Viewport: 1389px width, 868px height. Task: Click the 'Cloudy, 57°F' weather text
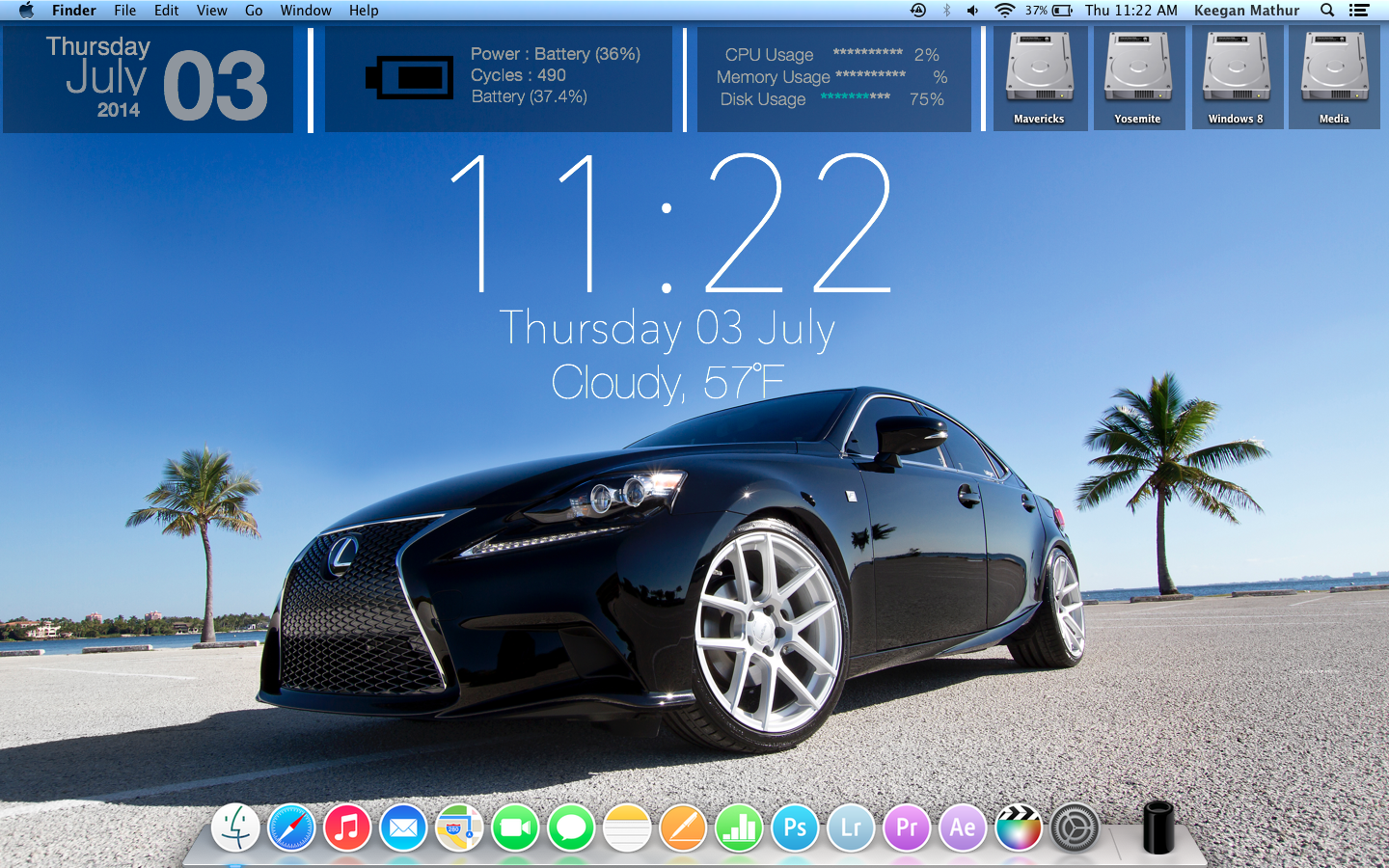point(667,383)
